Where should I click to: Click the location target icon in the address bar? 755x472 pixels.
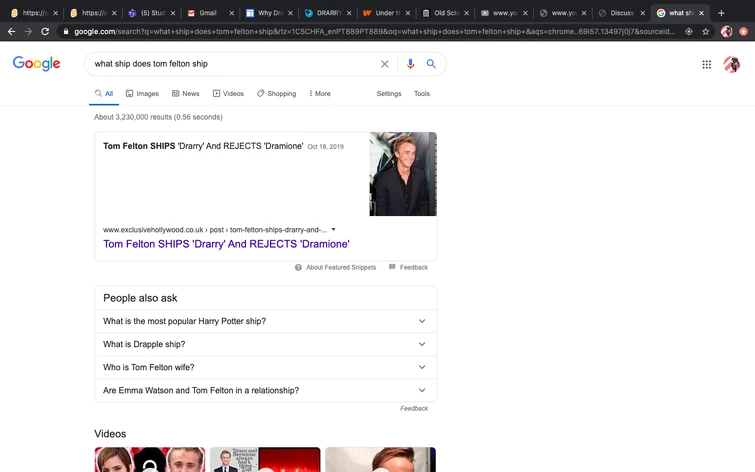click(689, 32)
